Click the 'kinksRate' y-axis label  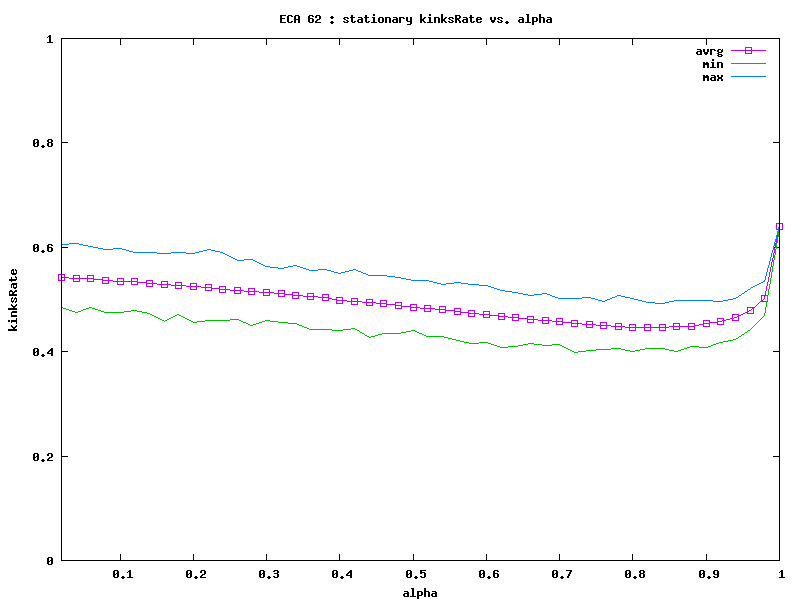(x=13, y=300)
